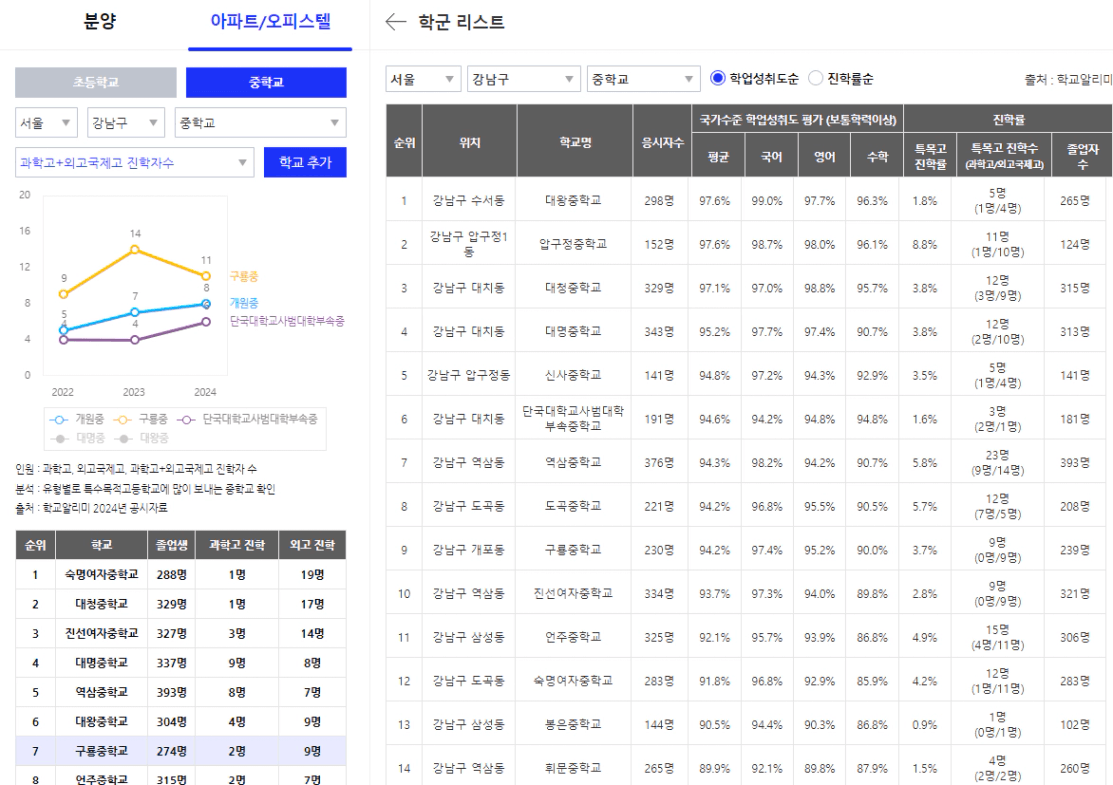Image resolution: width=1113 pixels, height=785 pixels.
Task: Toggle 개원중 series in chart legend
Action: pos(77,419)
